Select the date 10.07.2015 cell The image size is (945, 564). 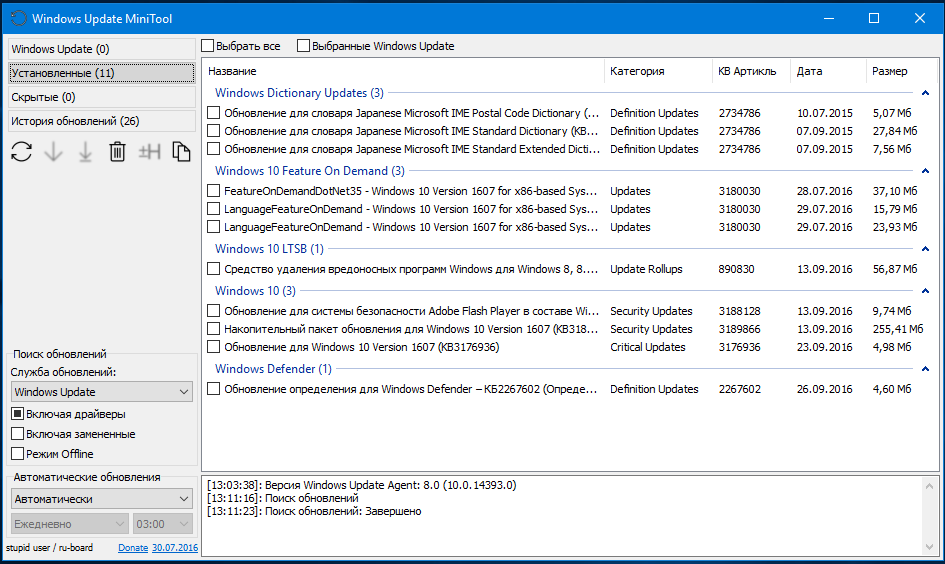pos(824,113)
